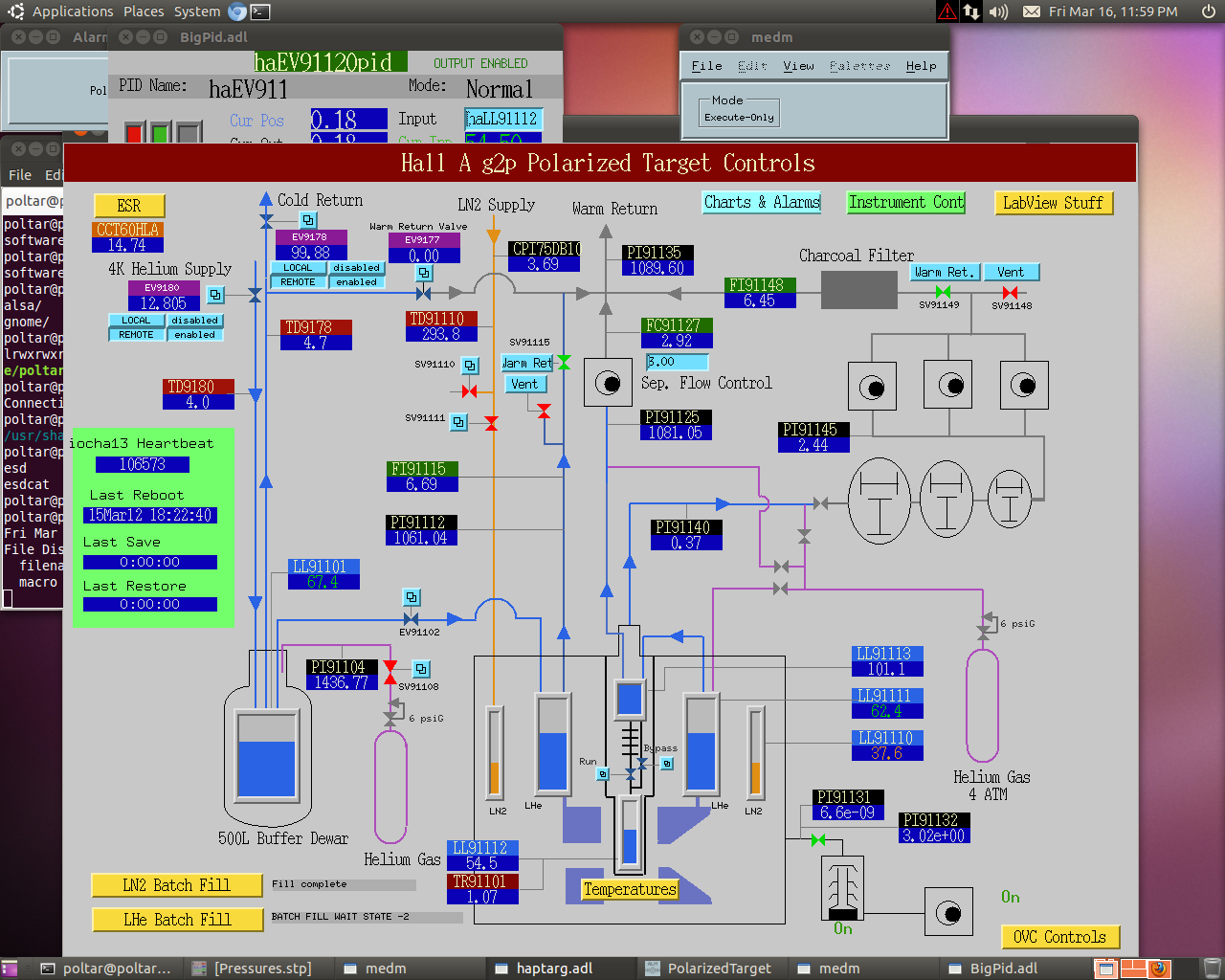Open the Places menu in top panel
This screenshot has height=980, width=1225.
pyautogui.click(x=144, y=11)
